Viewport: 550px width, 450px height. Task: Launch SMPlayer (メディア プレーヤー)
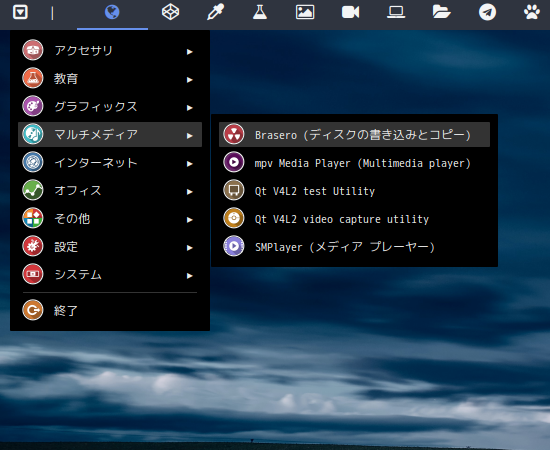[354, 246]
